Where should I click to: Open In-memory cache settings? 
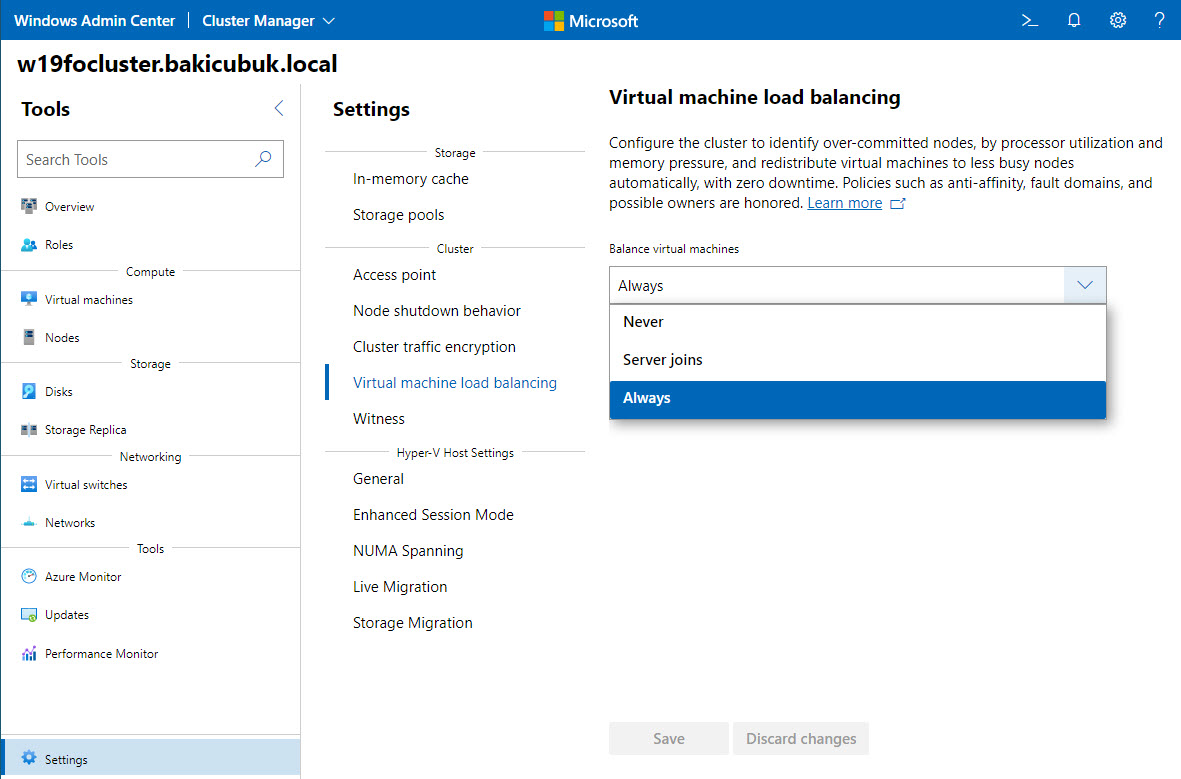(x=410, y=179)
